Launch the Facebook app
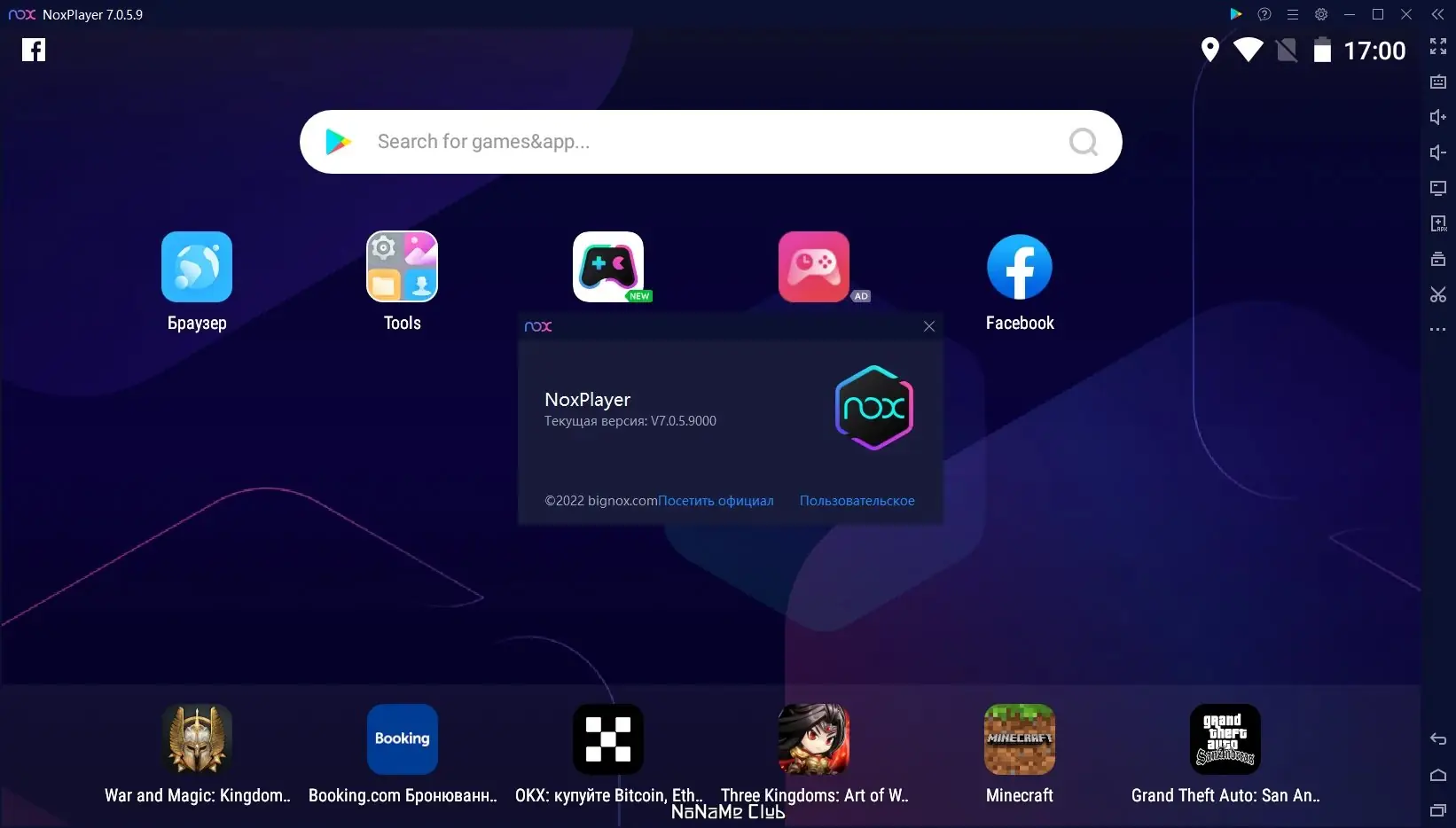1456x828 pixels. pyautogui.click(x=1020, y=267)
